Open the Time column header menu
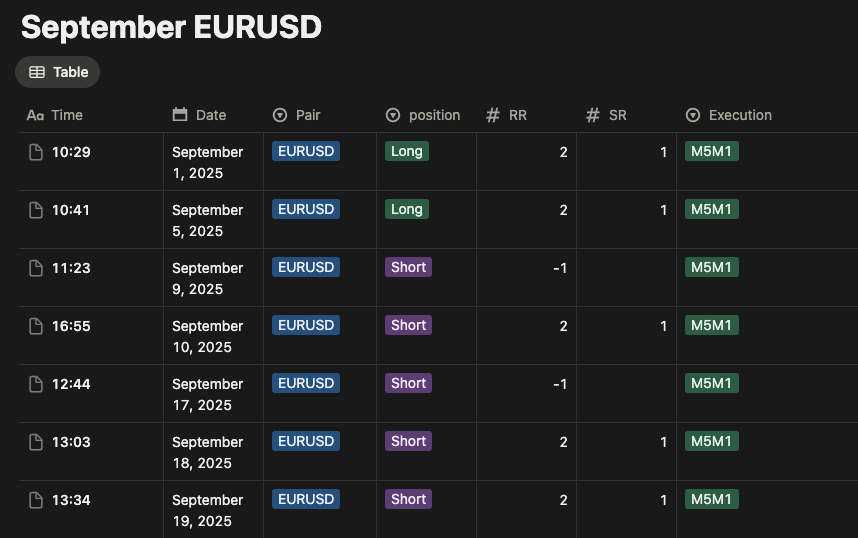 pos(91,115)
